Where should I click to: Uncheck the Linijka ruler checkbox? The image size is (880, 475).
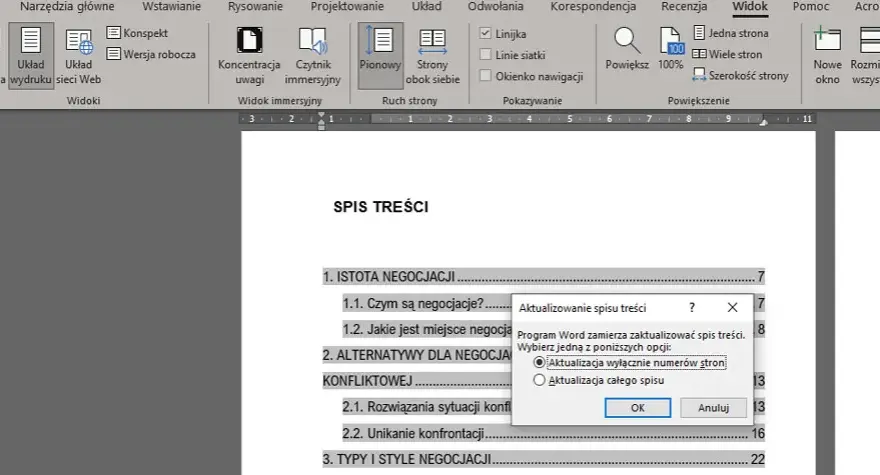coord(485,34)
